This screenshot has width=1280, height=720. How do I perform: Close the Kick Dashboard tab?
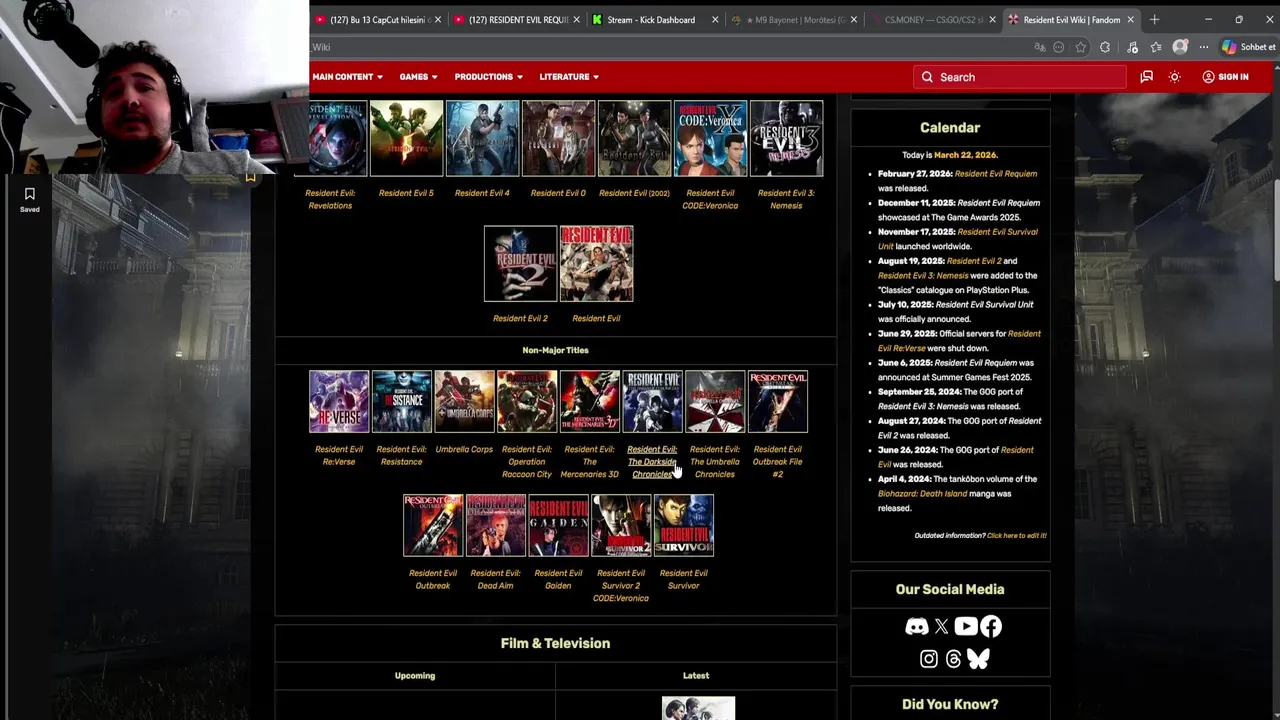(715, 19)
